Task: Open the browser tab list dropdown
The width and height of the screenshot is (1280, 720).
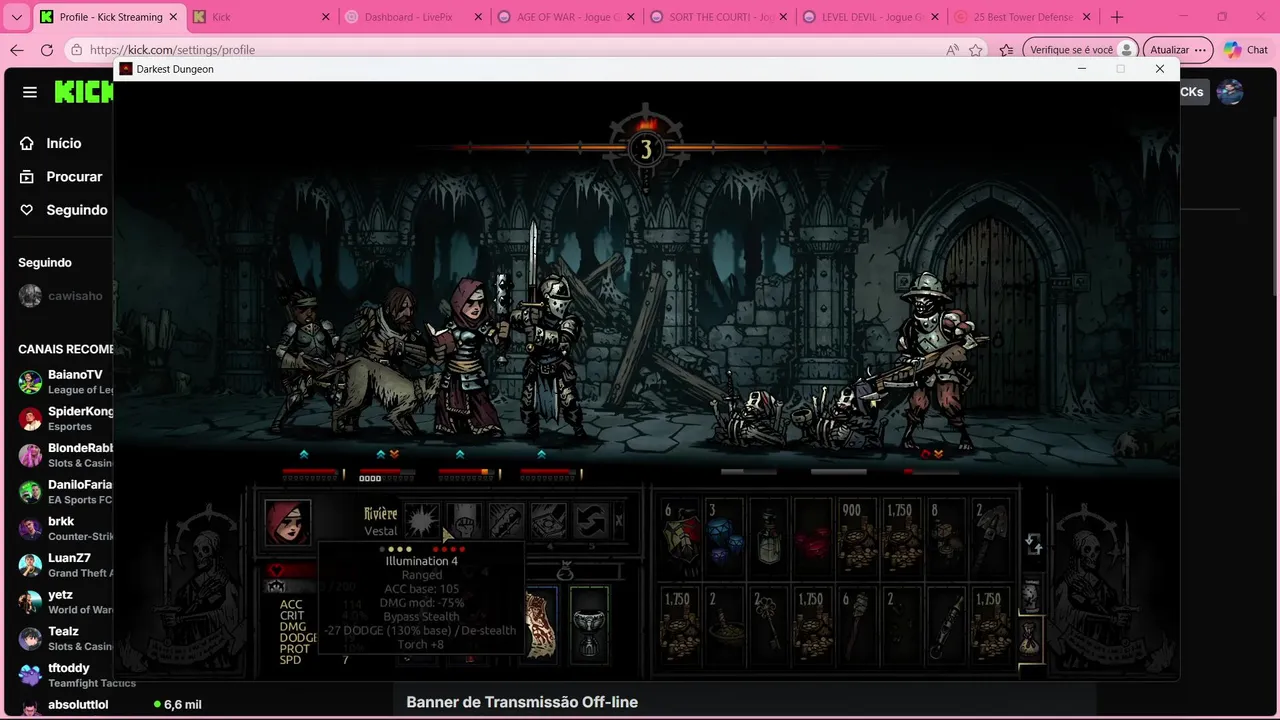Action: [16, 17]
